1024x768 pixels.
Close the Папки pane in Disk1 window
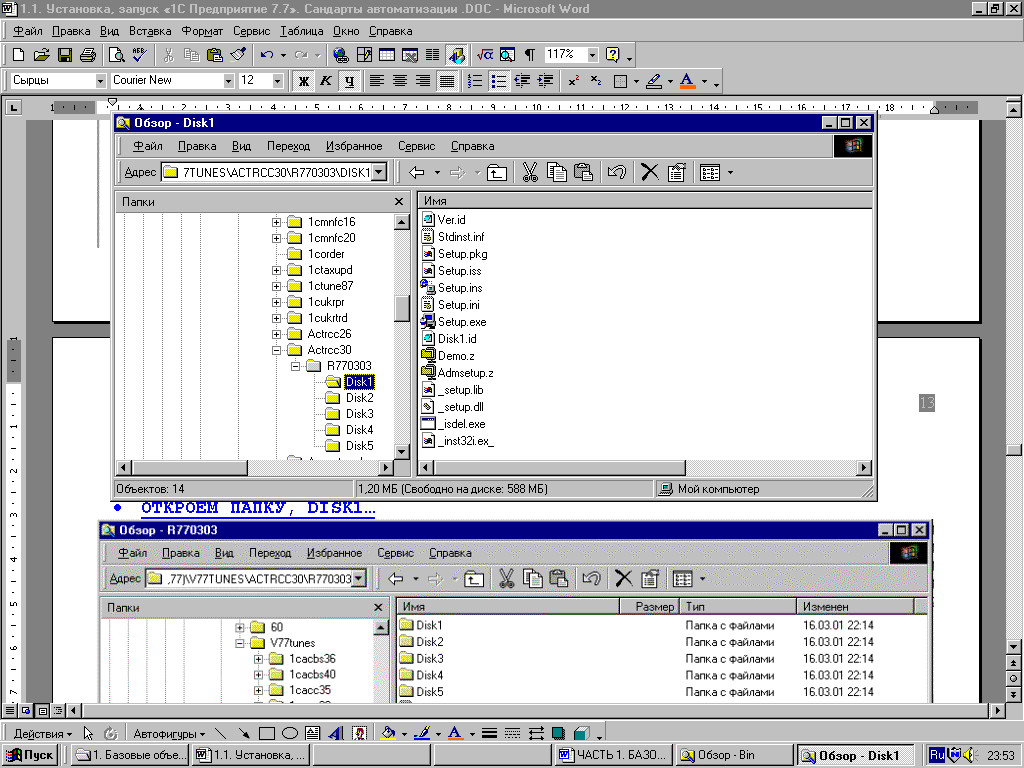(399, 202)
